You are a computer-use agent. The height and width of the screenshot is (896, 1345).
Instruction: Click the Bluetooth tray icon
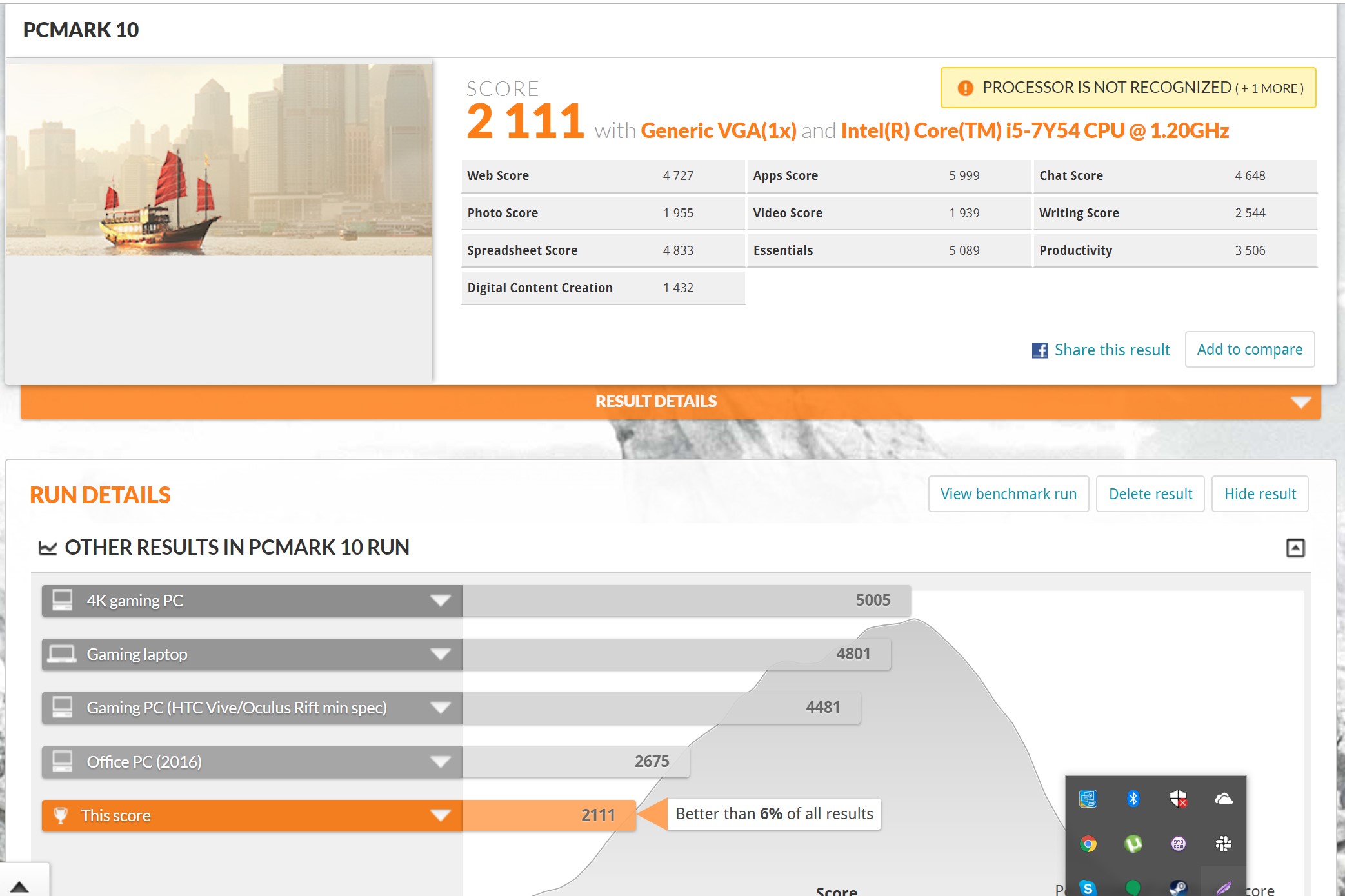[x=1133, y=799]
